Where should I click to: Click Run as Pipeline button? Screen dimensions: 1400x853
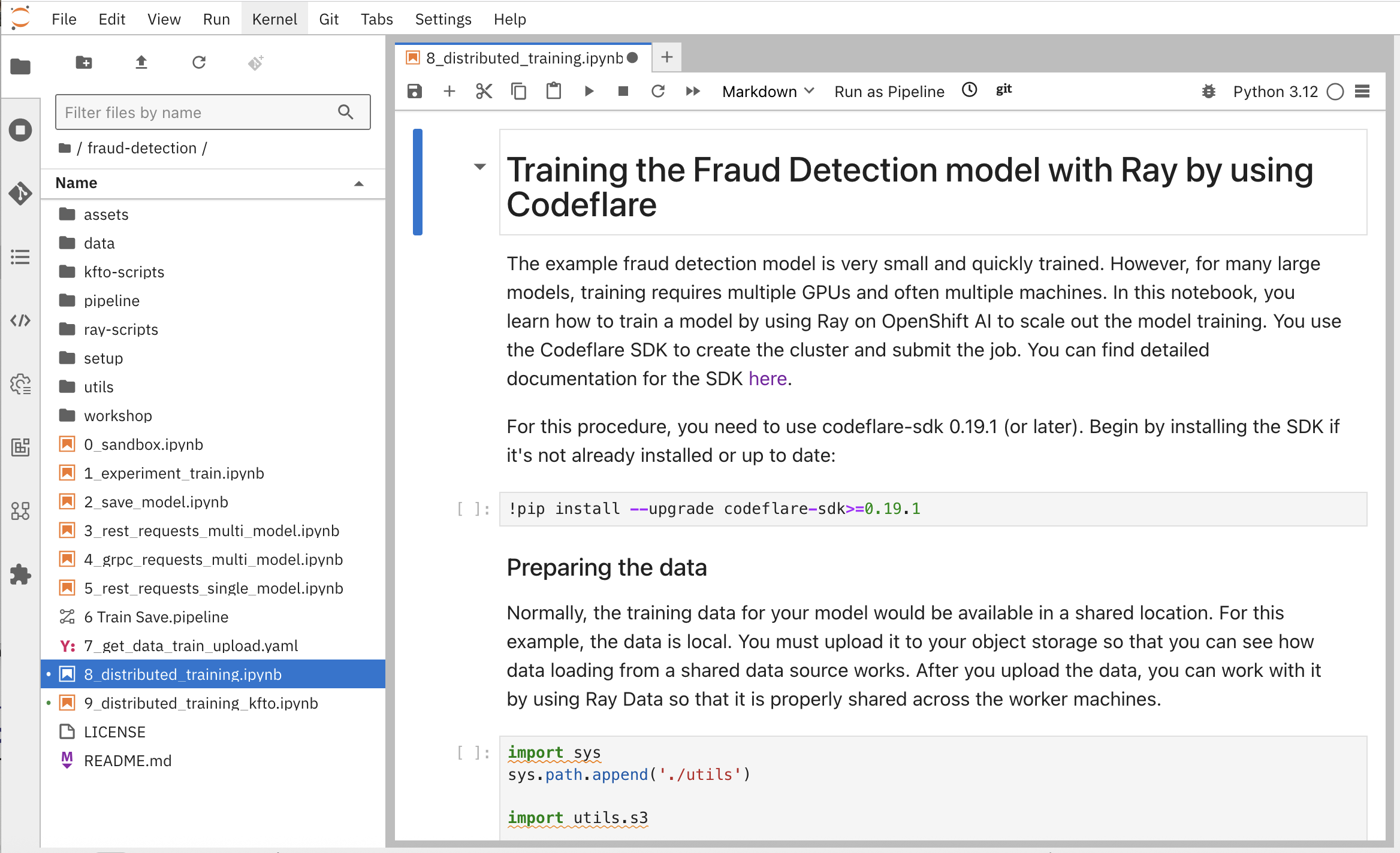[x=889, y=92]
